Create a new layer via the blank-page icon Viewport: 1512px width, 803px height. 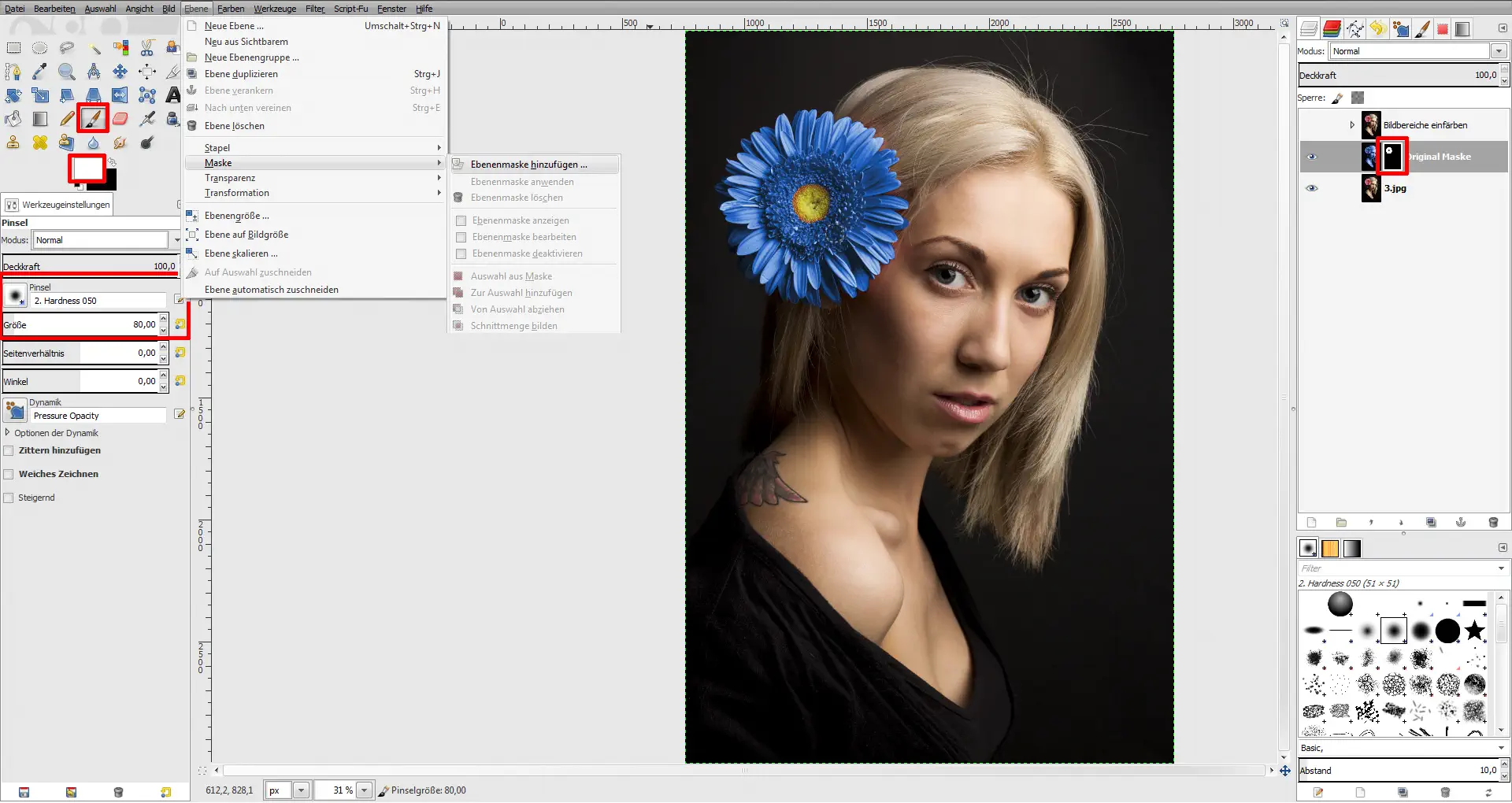[1311, 523]
